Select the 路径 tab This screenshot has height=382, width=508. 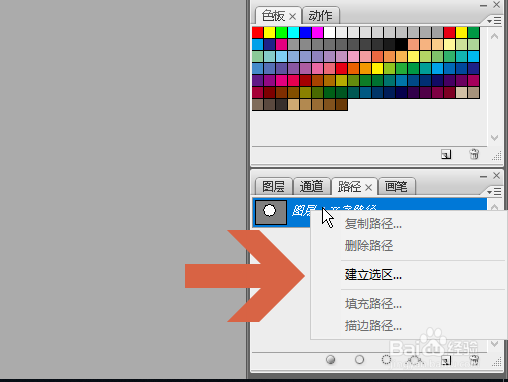coord(349,187)
